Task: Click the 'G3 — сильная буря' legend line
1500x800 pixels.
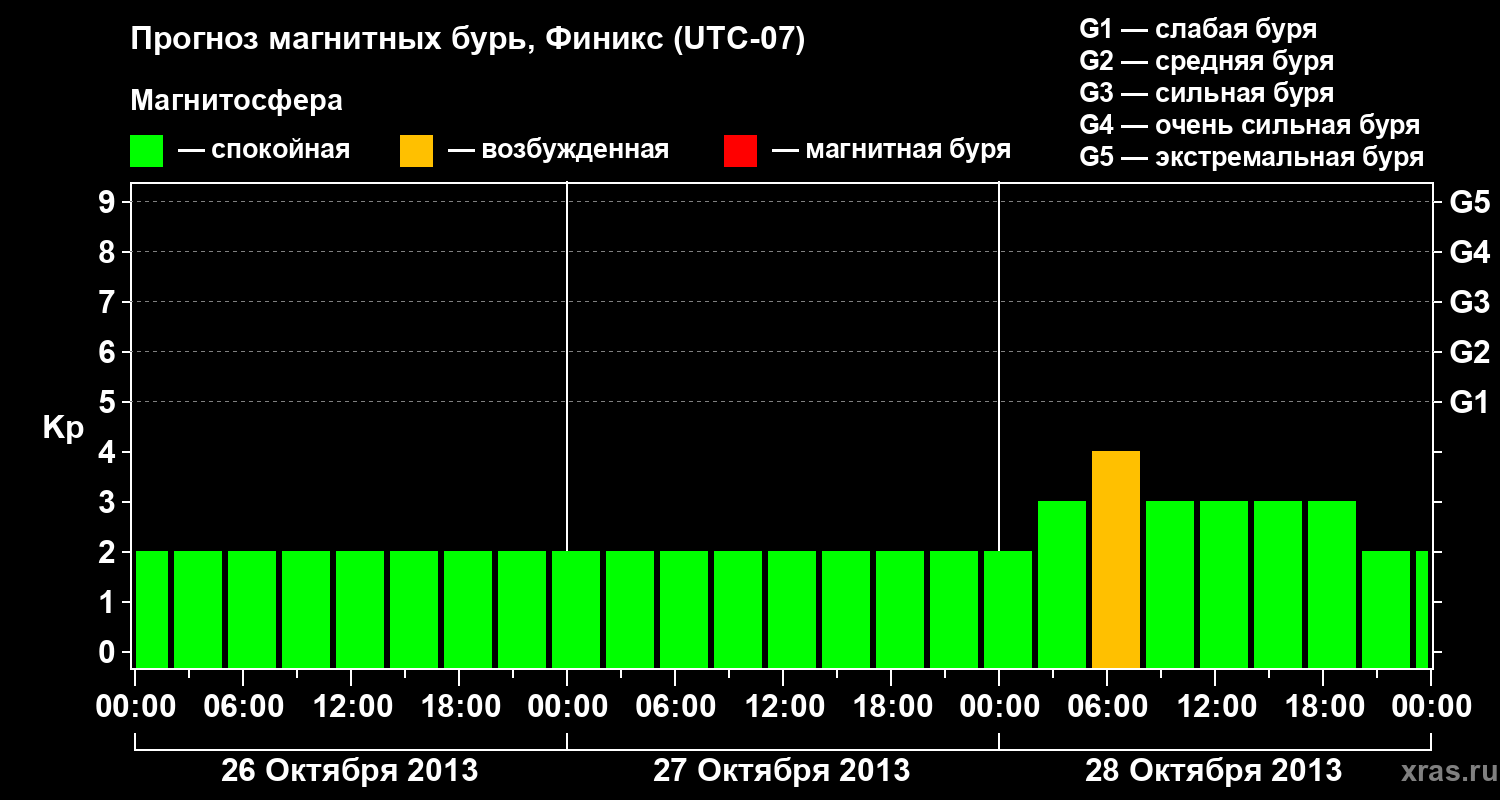Action: (x=1206, y=93)
